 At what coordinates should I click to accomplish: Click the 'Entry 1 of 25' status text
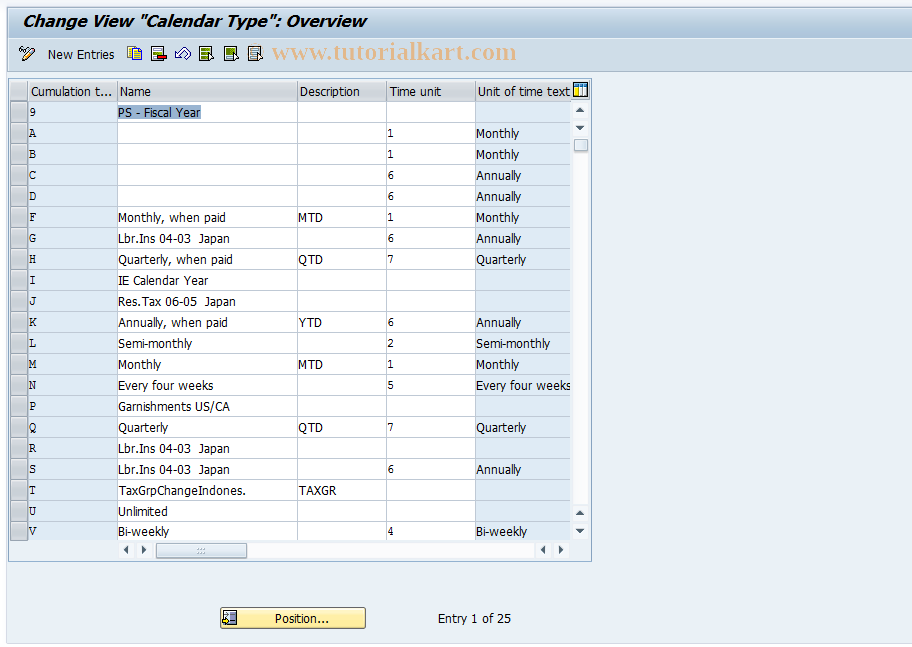coord(474,618)
